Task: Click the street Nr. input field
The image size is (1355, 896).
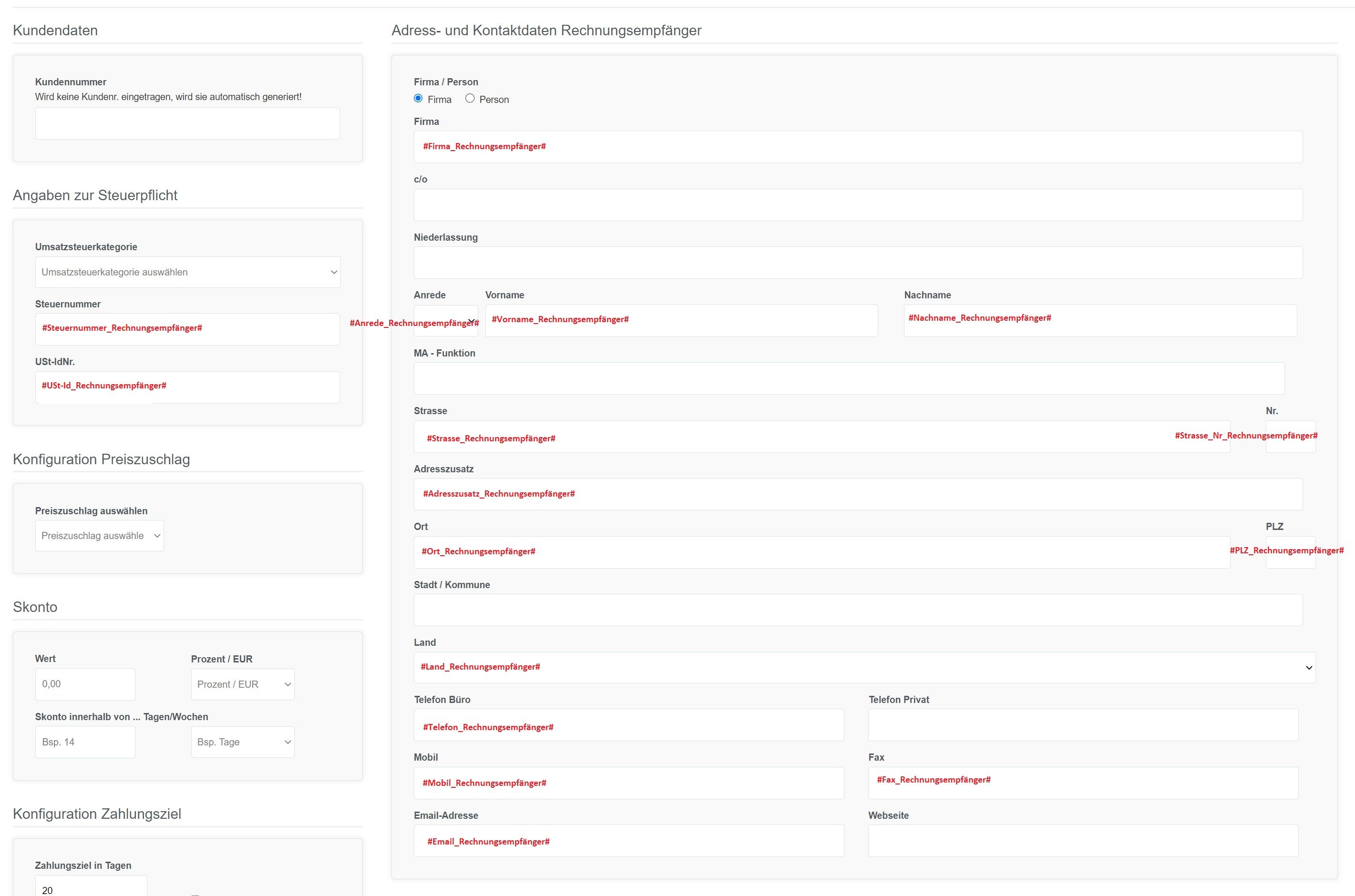Action: point(1291,437)
